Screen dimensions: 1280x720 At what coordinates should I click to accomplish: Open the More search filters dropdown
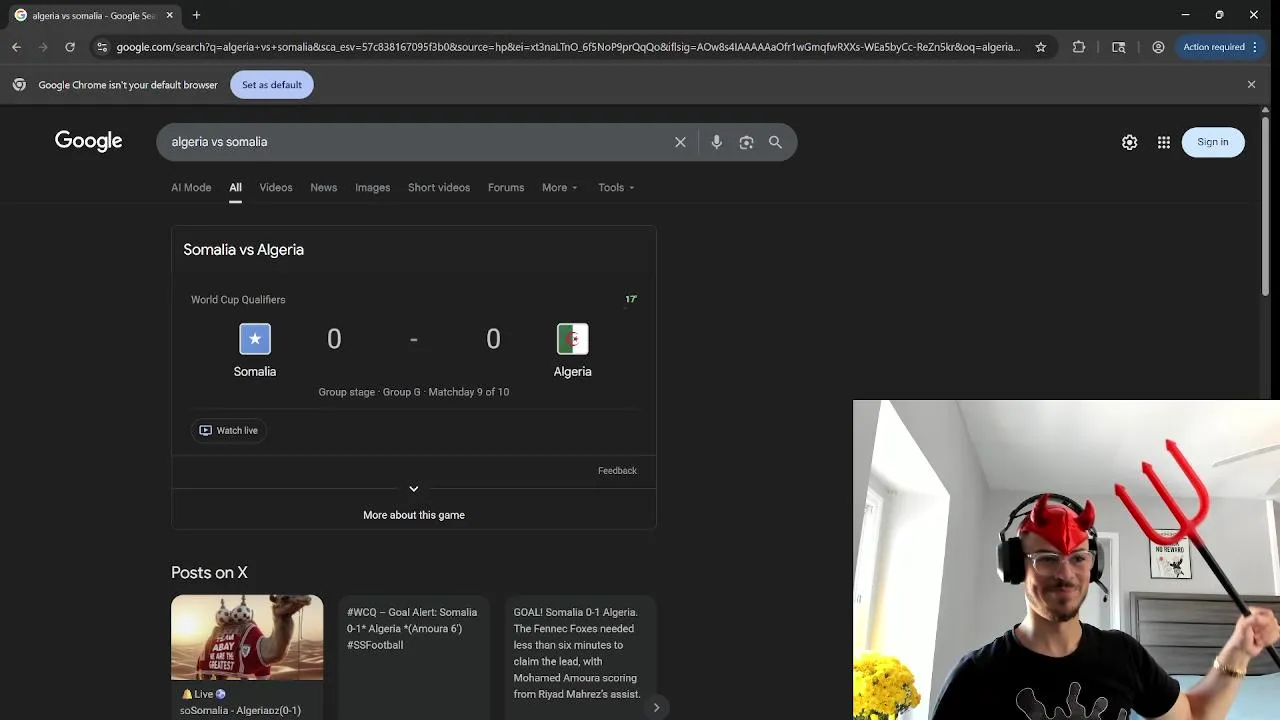(x=560, y=188)
